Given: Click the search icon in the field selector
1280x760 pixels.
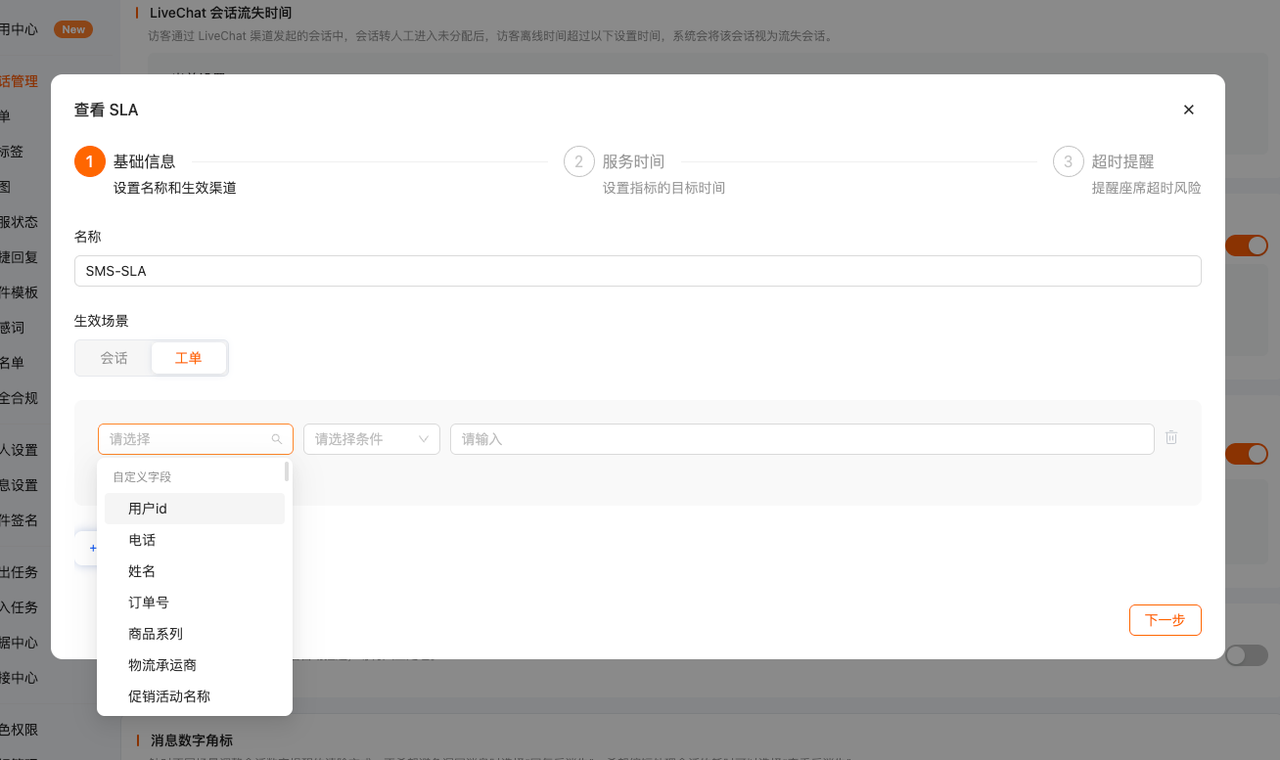Looking at the screenshot, I should pos(277,439).
